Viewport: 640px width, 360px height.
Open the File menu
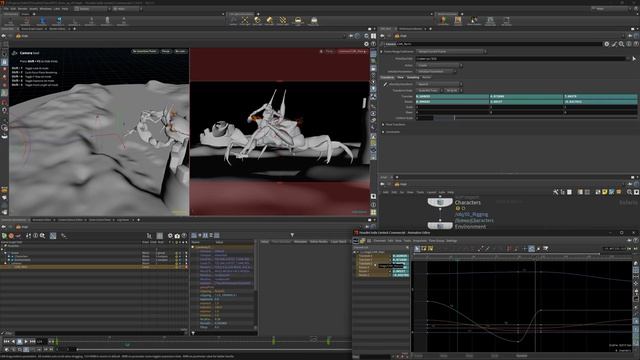coord(6,9)
